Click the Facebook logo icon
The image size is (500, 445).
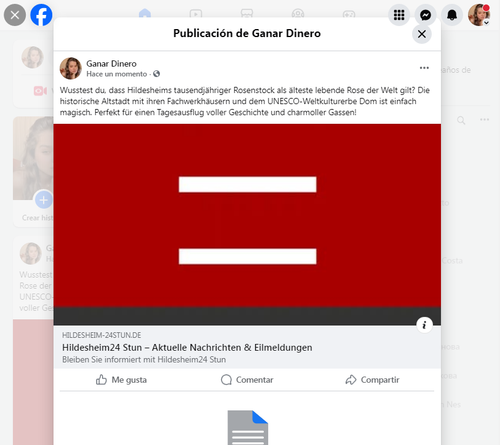point(41,15)
